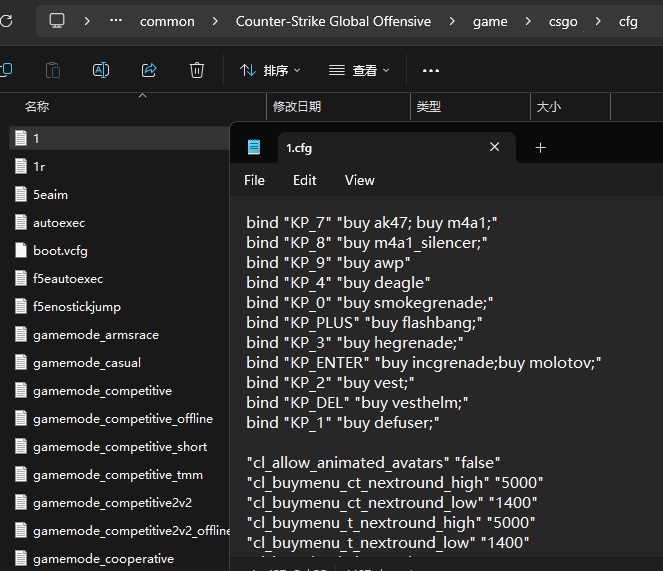Screen dimensions: 663x571
Task: Click the share icon in toolbar
Action: tap(149, 70)
